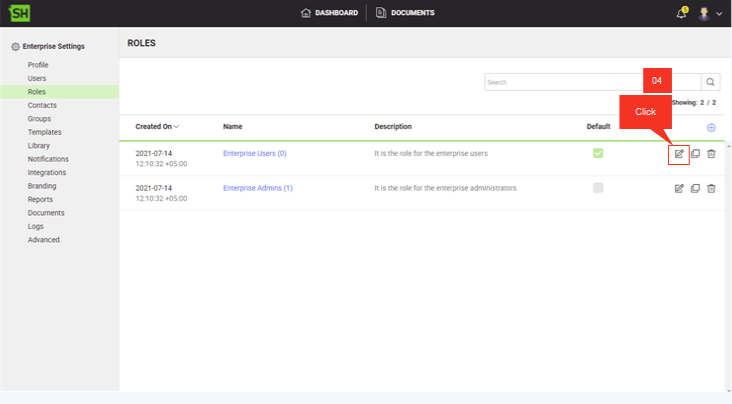The width and height of the screenshot is (732, 404).
Task: Open Profile settings
Action: tap(38, 65)
